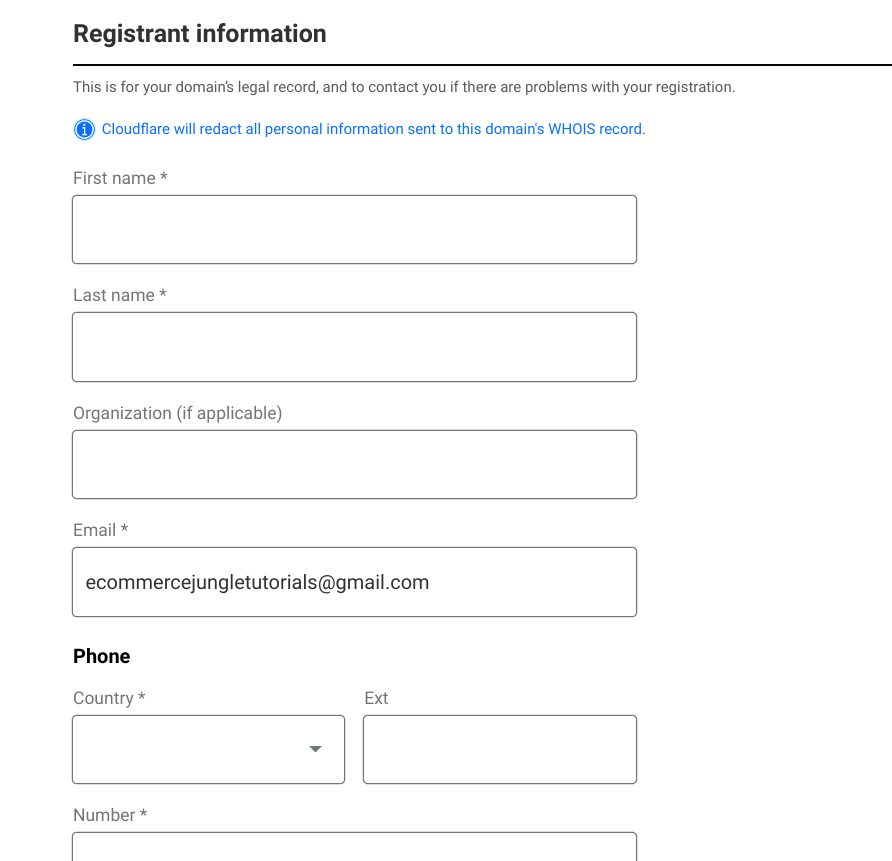Click the Registrant information heading
The width and height of the screenshot is (892, 861).
(200, 34)
